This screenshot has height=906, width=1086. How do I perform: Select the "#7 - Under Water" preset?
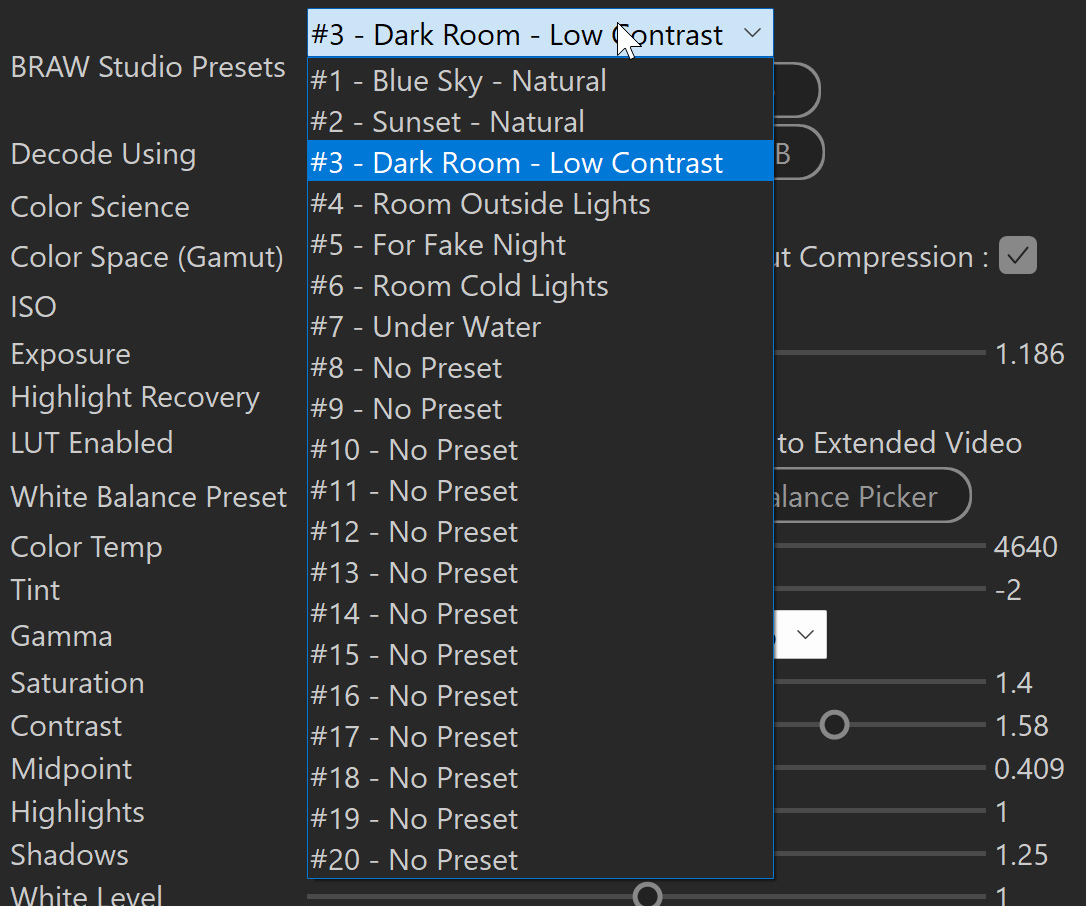tap(425, 326)
